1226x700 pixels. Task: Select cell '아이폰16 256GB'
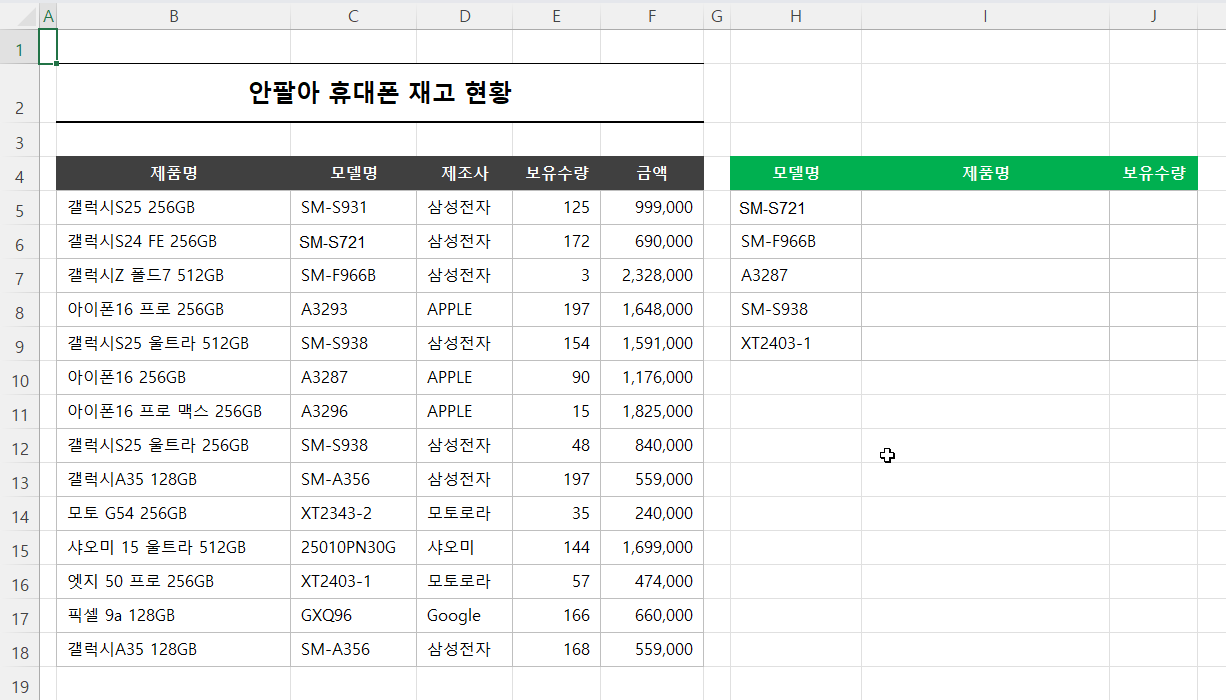(x=174, y=378)
